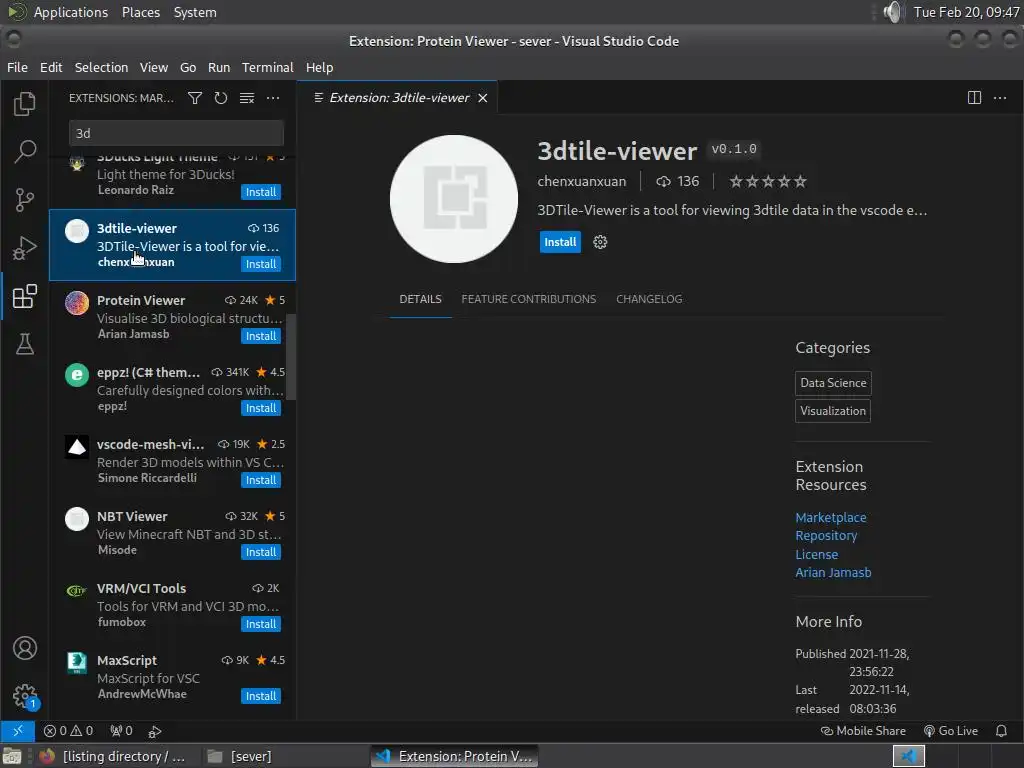Click the chenxuanxuan publisher name
Screen dimensions: 1024x768
pos(581,182)
